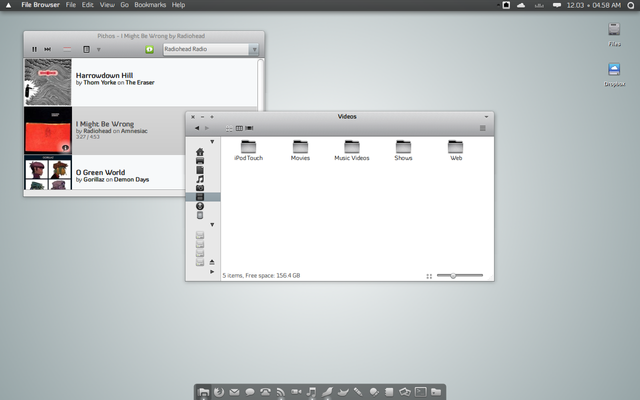Open the Edit menu
Screen dimensions: 640x400
(x=87, y=5)
